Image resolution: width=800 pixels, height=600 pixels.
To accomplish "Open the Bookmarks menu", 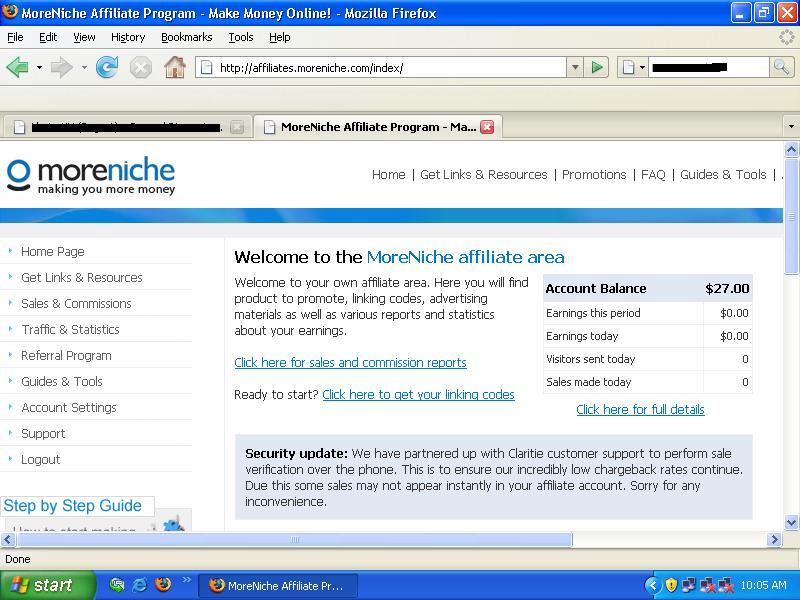I will tap(187, 37).
